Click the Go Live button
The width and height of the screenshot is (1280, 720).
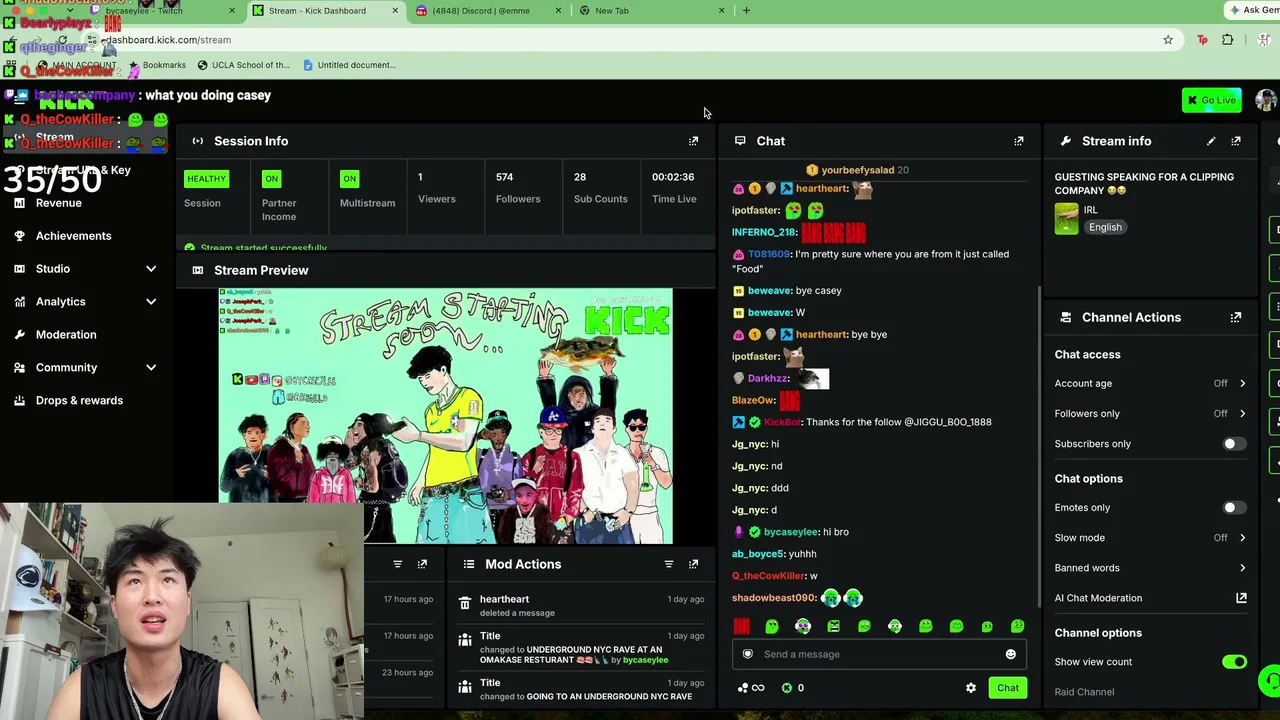click(x=1212, y=100)
